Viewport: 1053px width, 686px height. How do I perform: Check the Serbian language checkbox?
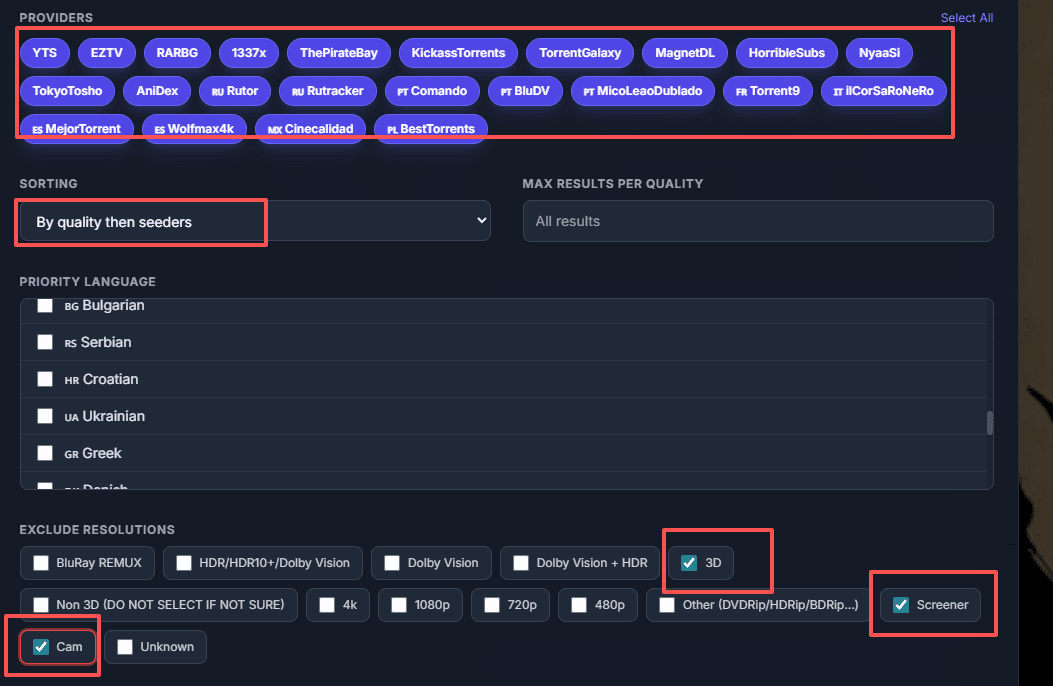click(45, 342)
